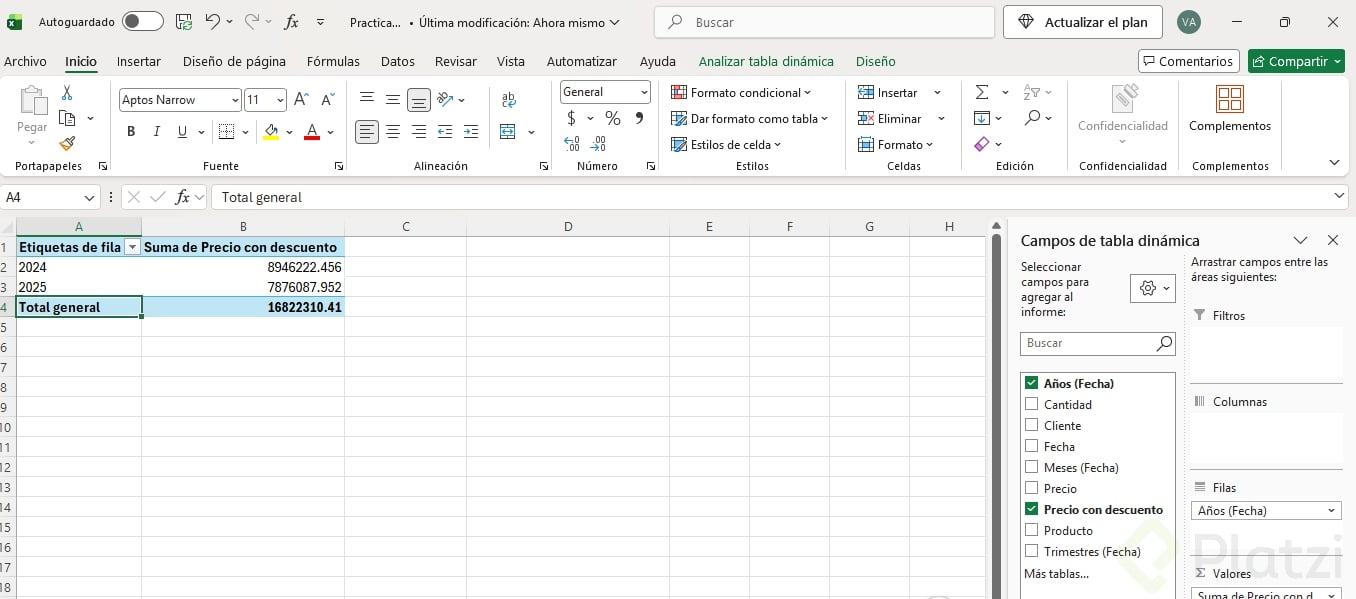Screen dimensions: 1356x599
Task: Click the Compartir button
Action: (1296, 61)
